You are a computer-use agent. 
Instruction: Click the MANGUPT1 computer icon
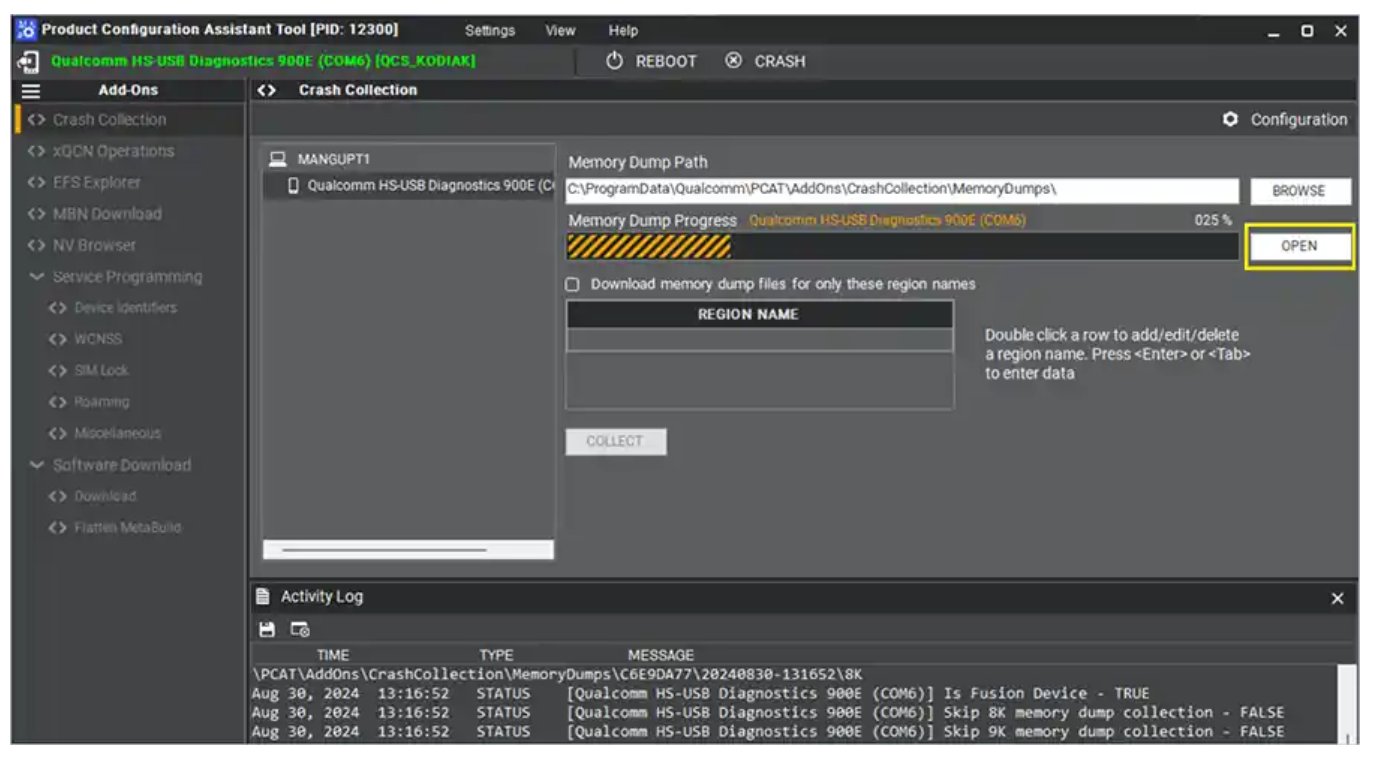click(x=279, y=159)
